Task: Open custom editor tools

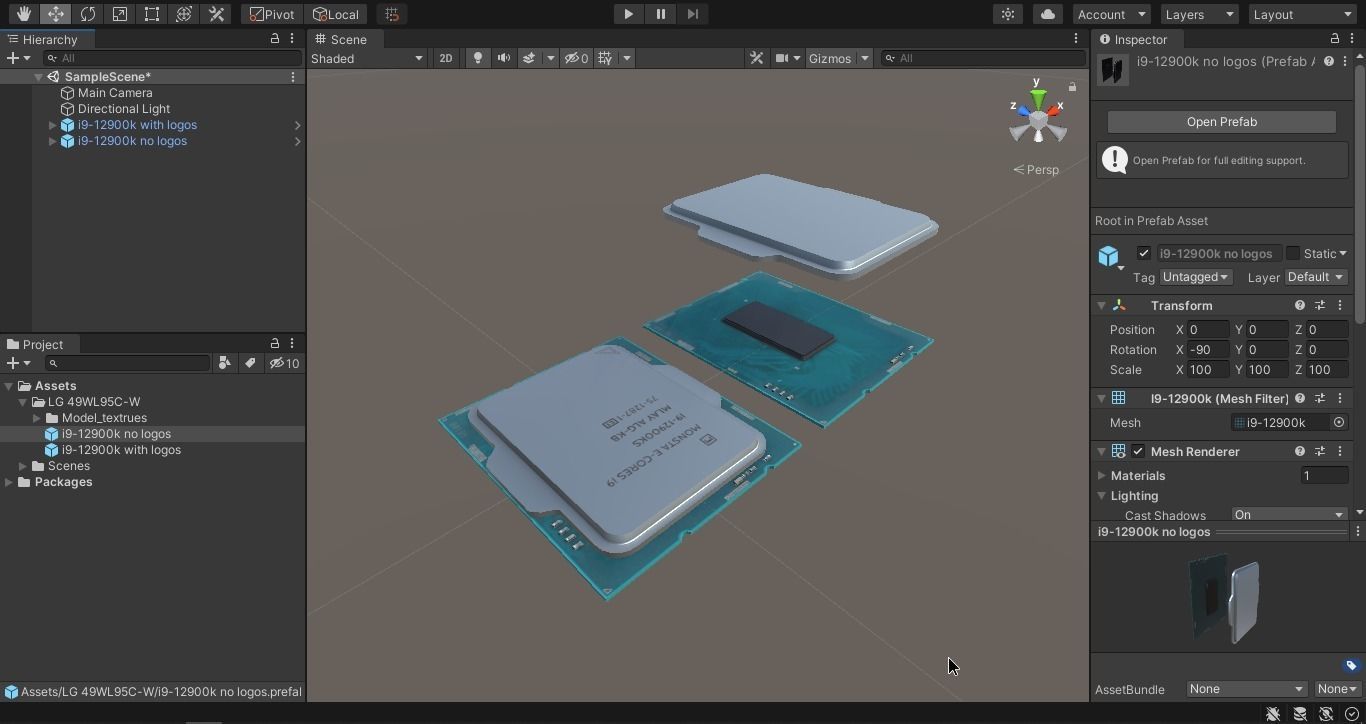Action: (215, 14)
